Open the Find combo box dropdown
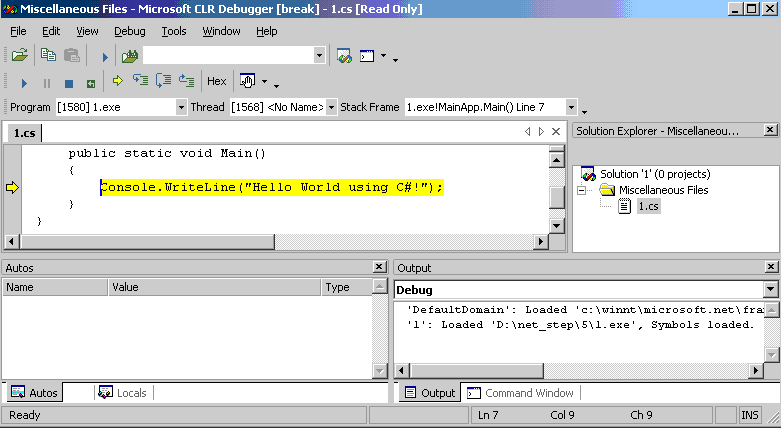 tap(319, 55)
